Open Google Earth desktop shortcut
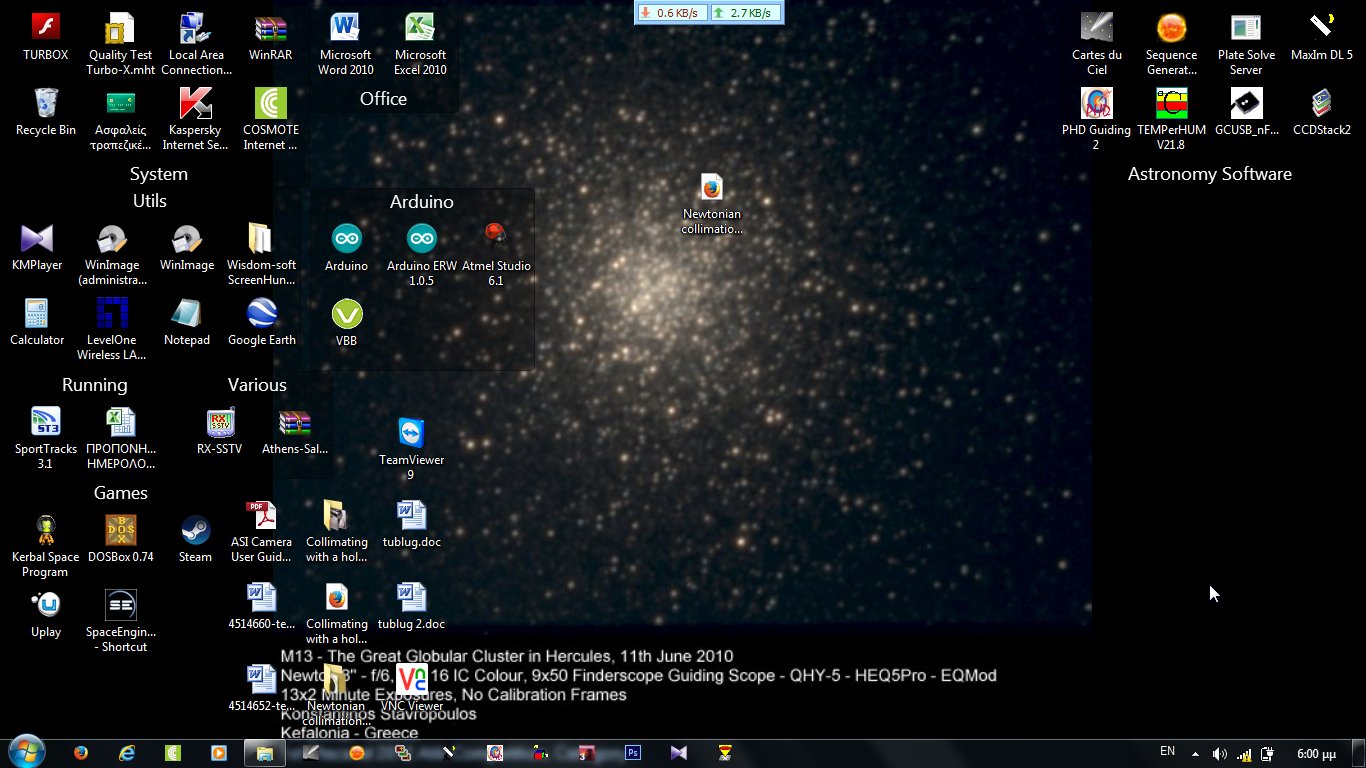 [x=262, y=322]
